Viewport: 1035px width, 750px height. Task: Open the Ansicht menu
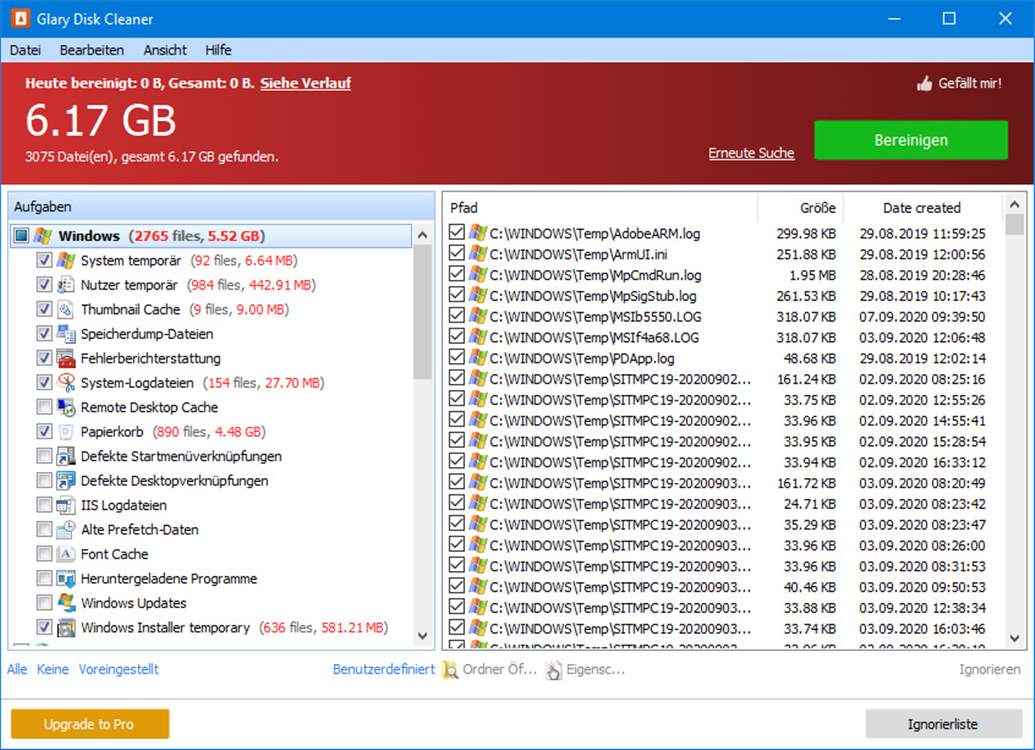(x=165, y=50)
